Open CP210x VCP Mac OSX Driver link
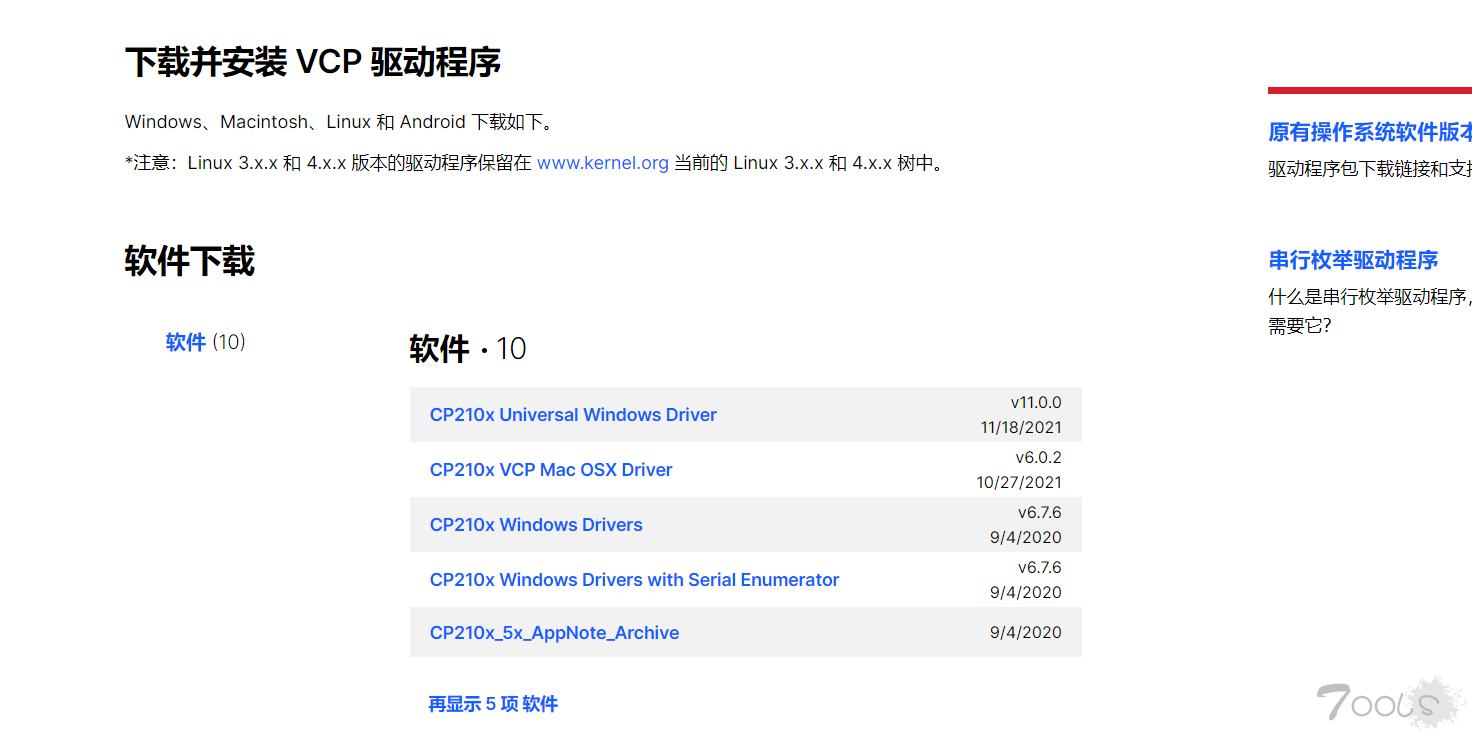1472x736 pixels. 551,470
